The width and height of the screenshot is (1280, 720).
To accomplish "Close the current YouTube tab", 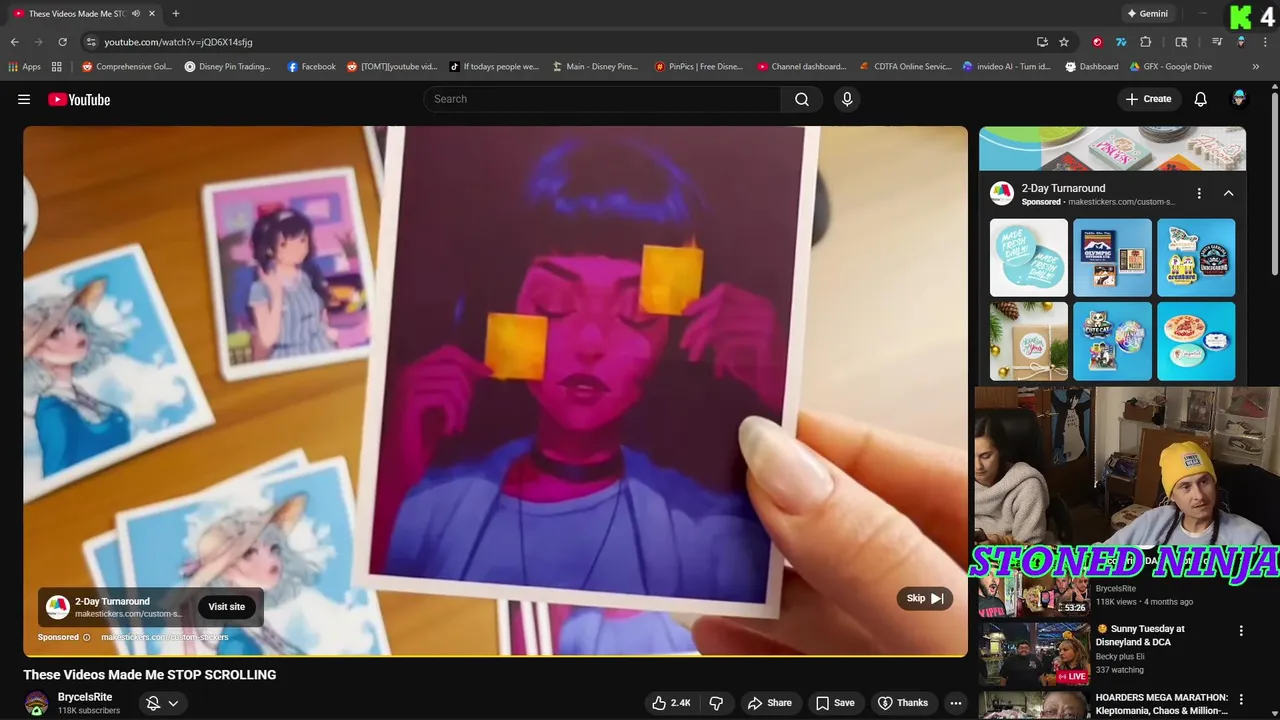I will click(151, 14).
